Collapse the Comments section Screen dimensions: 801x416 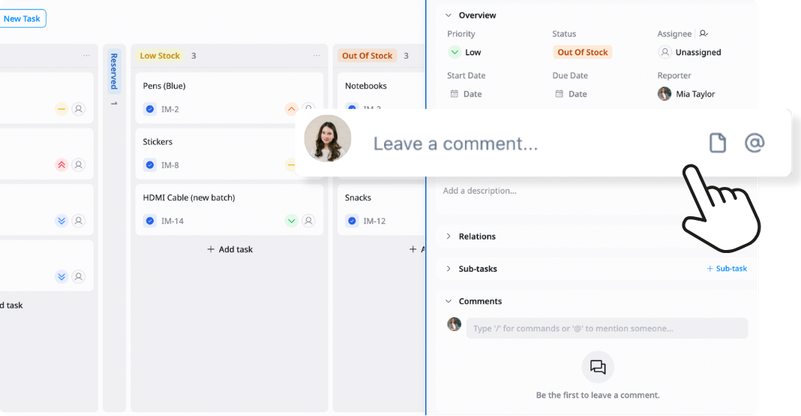pos(448,302)
